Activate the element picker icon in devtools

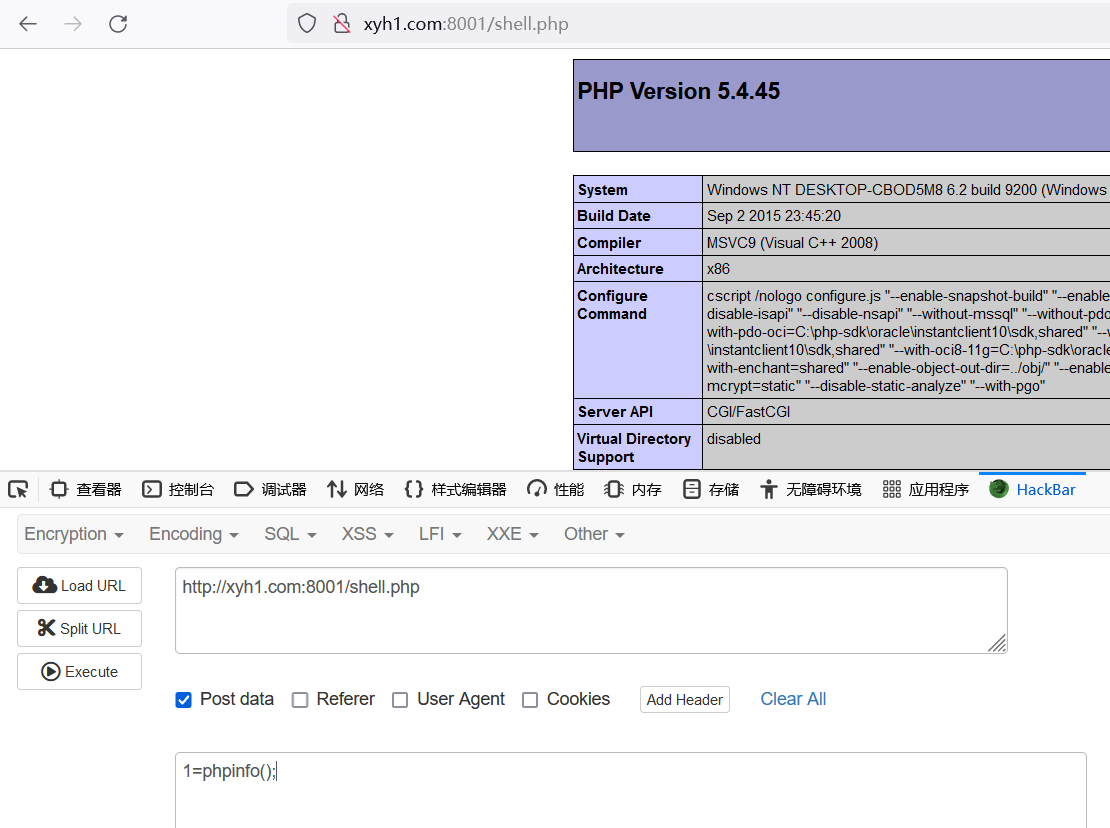(18, 490)
